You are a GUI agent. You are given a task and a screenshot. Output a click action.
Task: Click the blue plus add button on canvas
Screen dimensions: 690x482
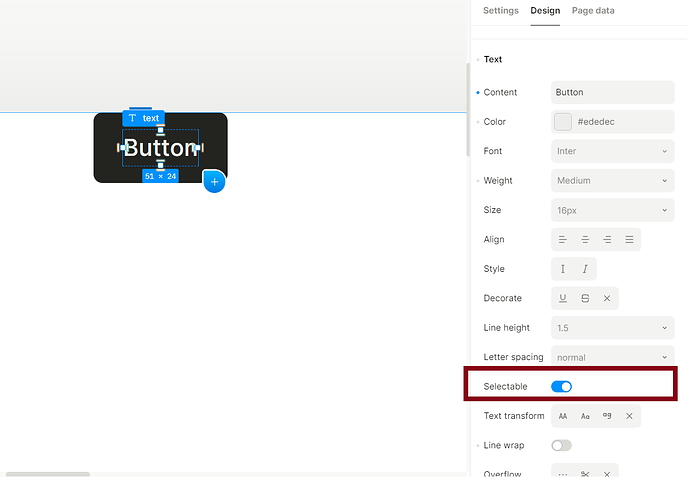click(214, 182)
